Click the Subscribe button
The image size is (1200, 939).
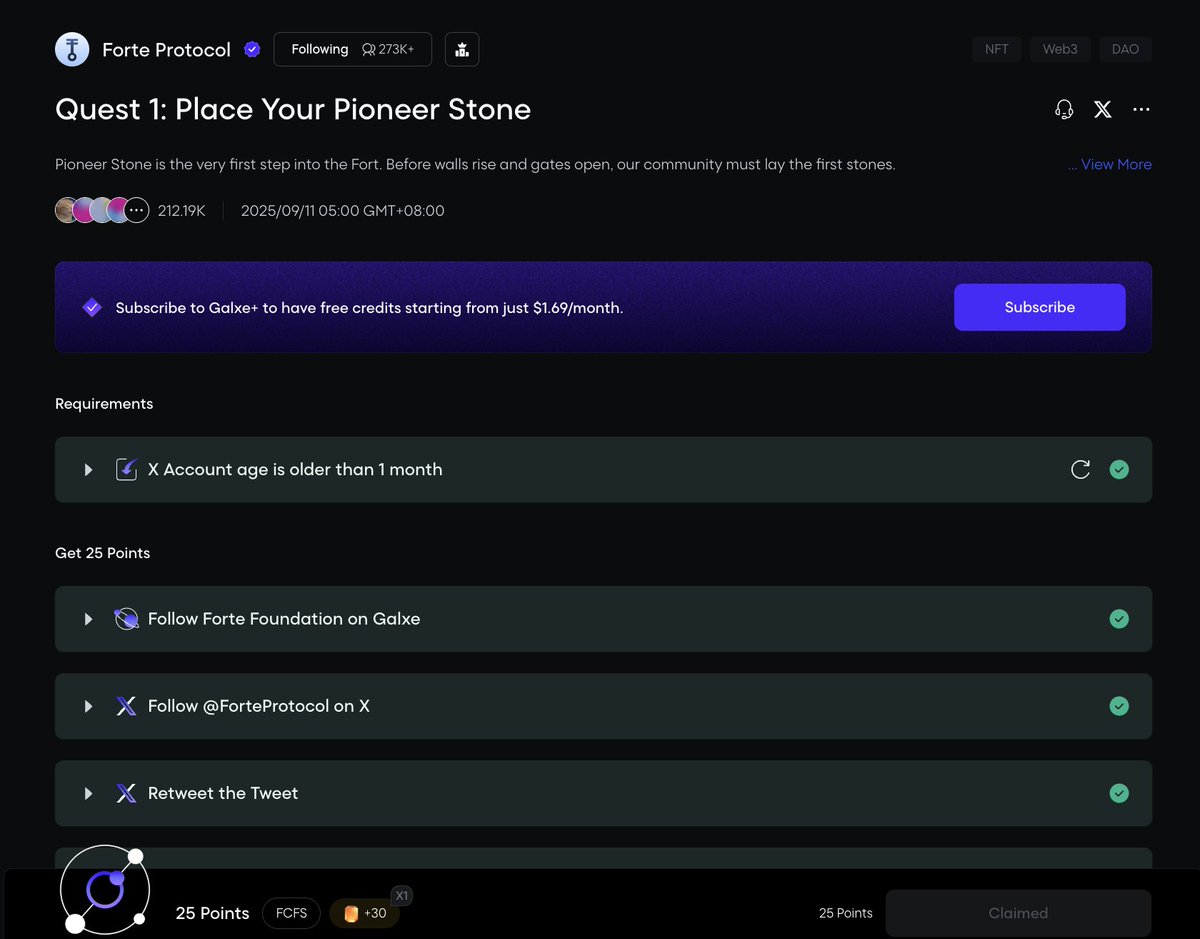[1039, 307]
